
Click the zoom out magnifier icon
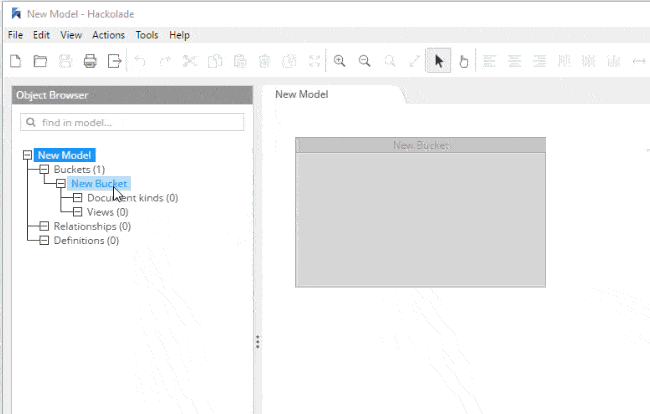pyautogui.click(x=364, y=61)
